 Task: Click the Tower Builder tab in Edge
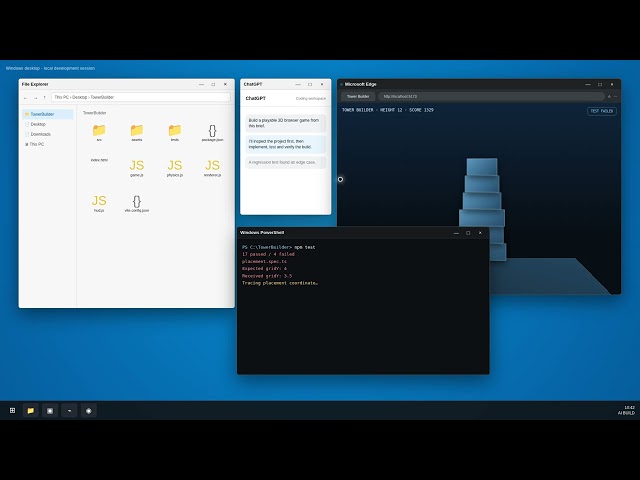click(x=358, y=96)
